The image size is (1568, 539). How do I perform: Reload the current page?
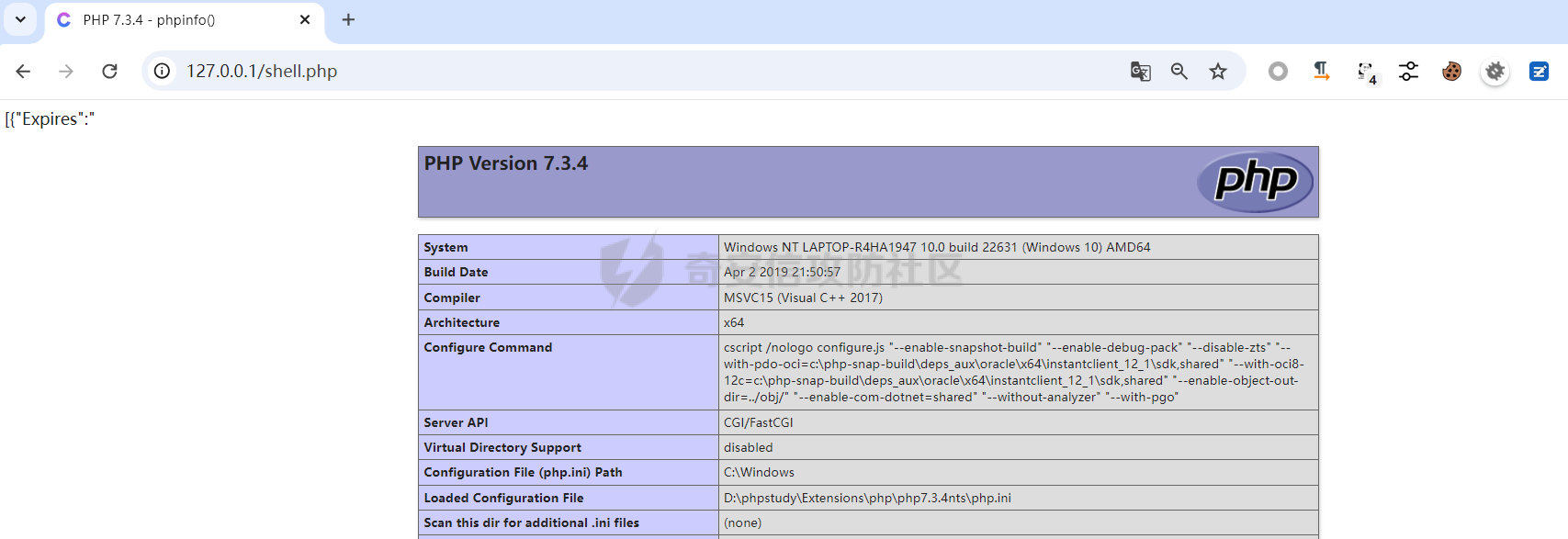click(x=109, y=72)
